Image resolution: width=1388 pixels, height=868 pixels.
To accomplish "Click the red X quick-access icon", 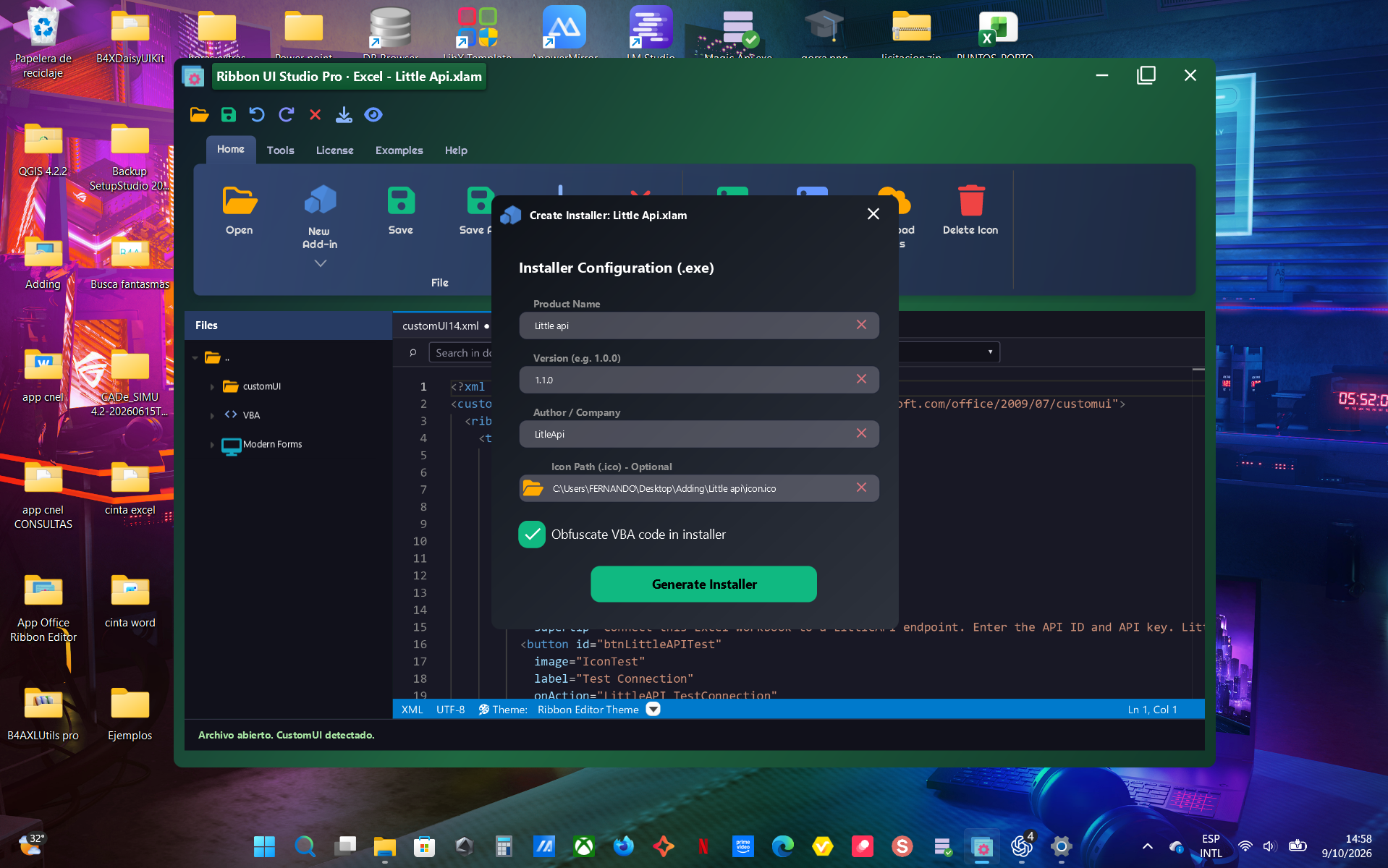I will coord(315,114).
